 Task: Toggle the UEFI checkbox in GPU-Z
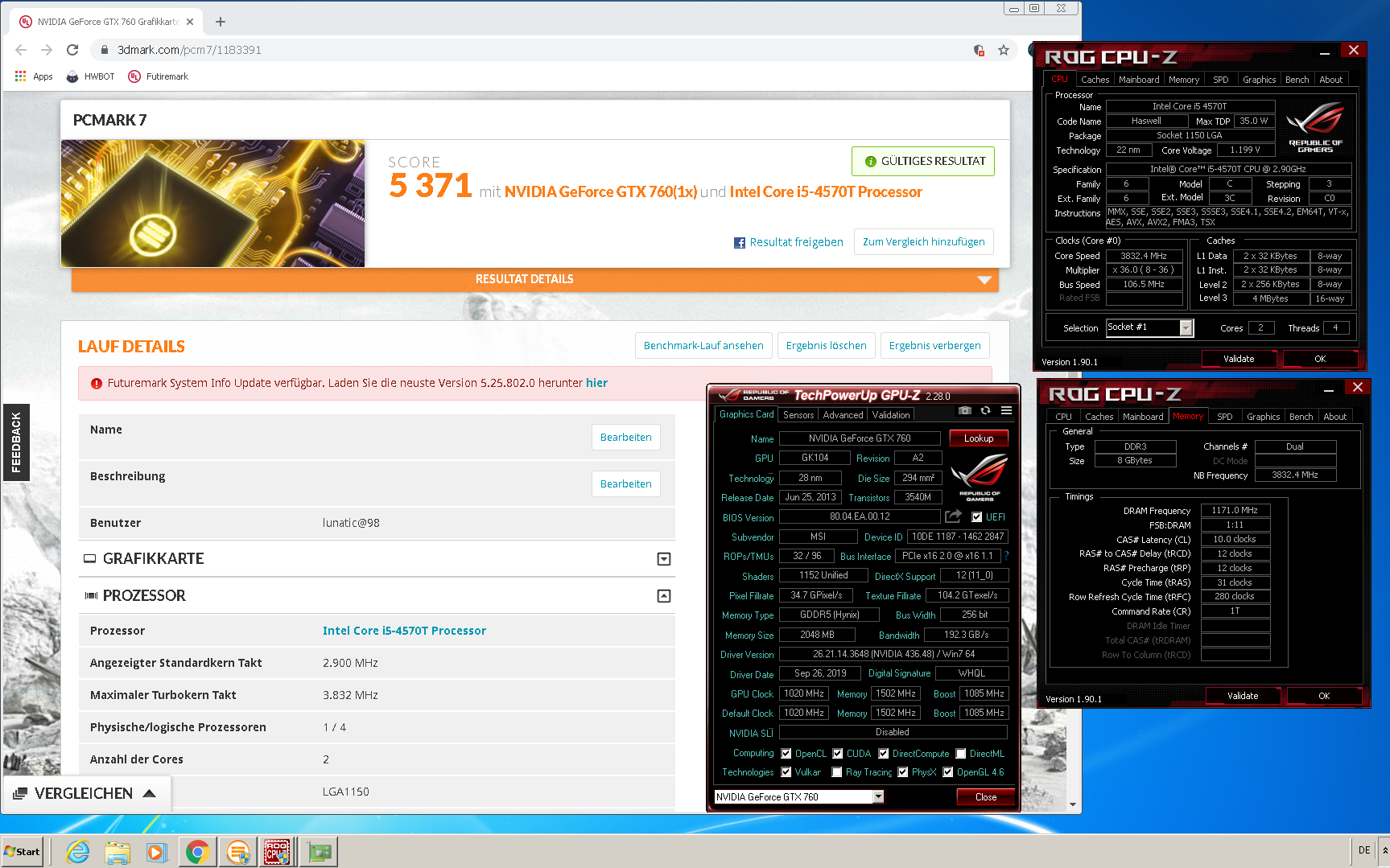coord(976,517)
